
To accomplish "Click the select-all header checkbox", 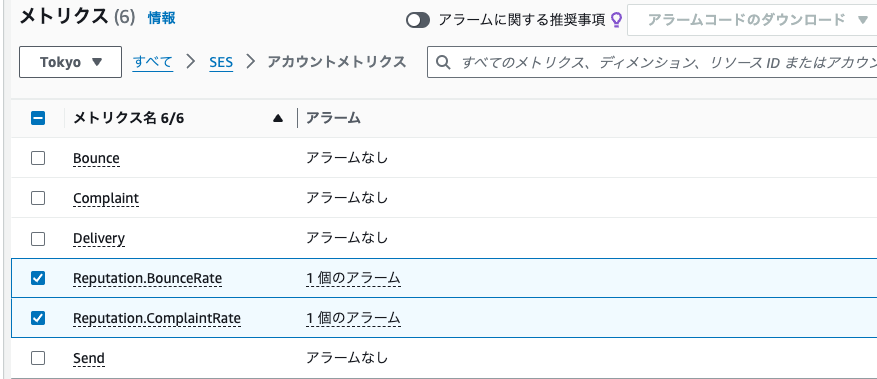I will 37,118.
